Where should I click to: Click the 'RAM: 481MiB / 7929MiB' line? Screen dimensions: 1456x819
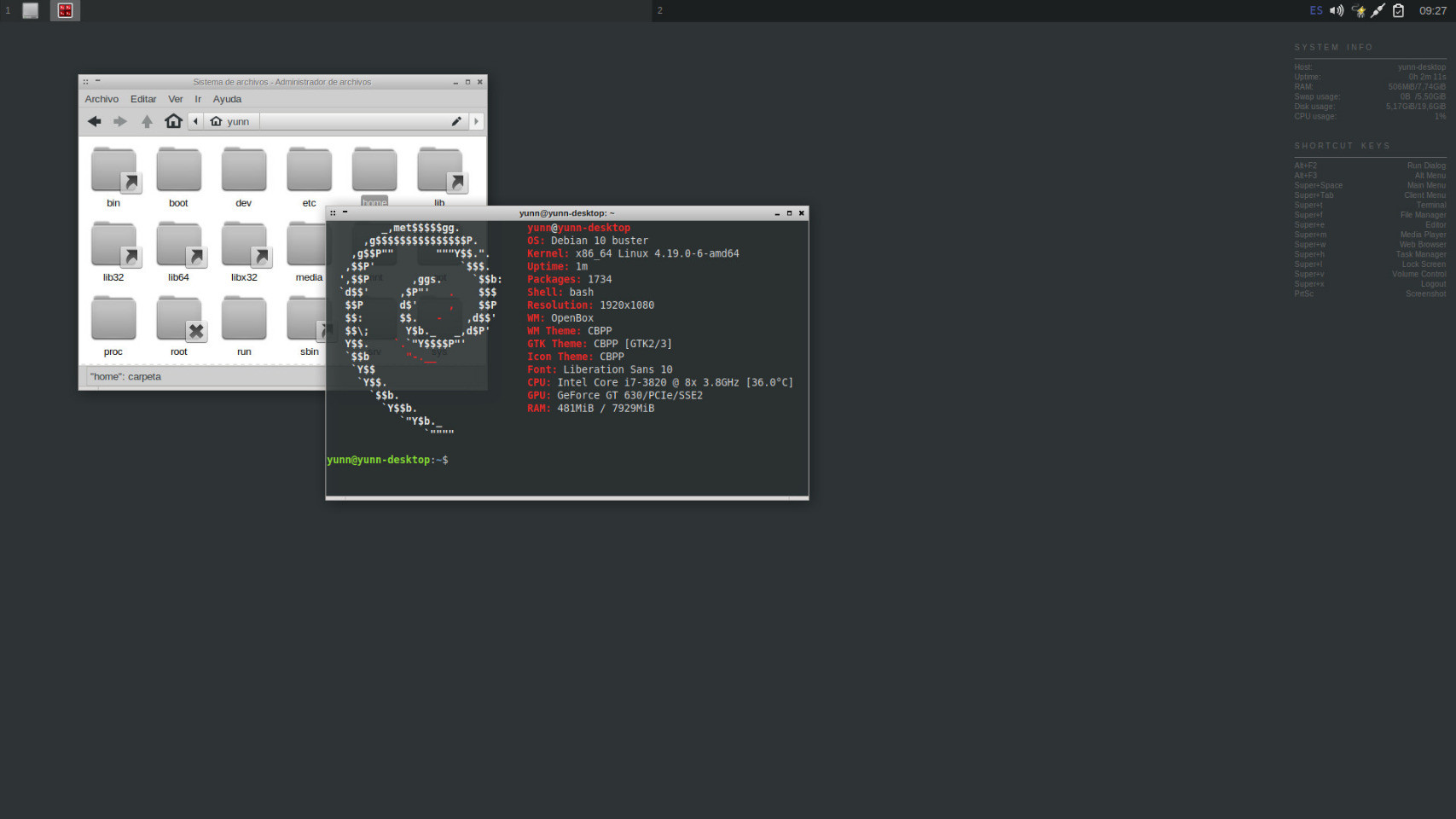pyautogui.click(x=590, y=409)
